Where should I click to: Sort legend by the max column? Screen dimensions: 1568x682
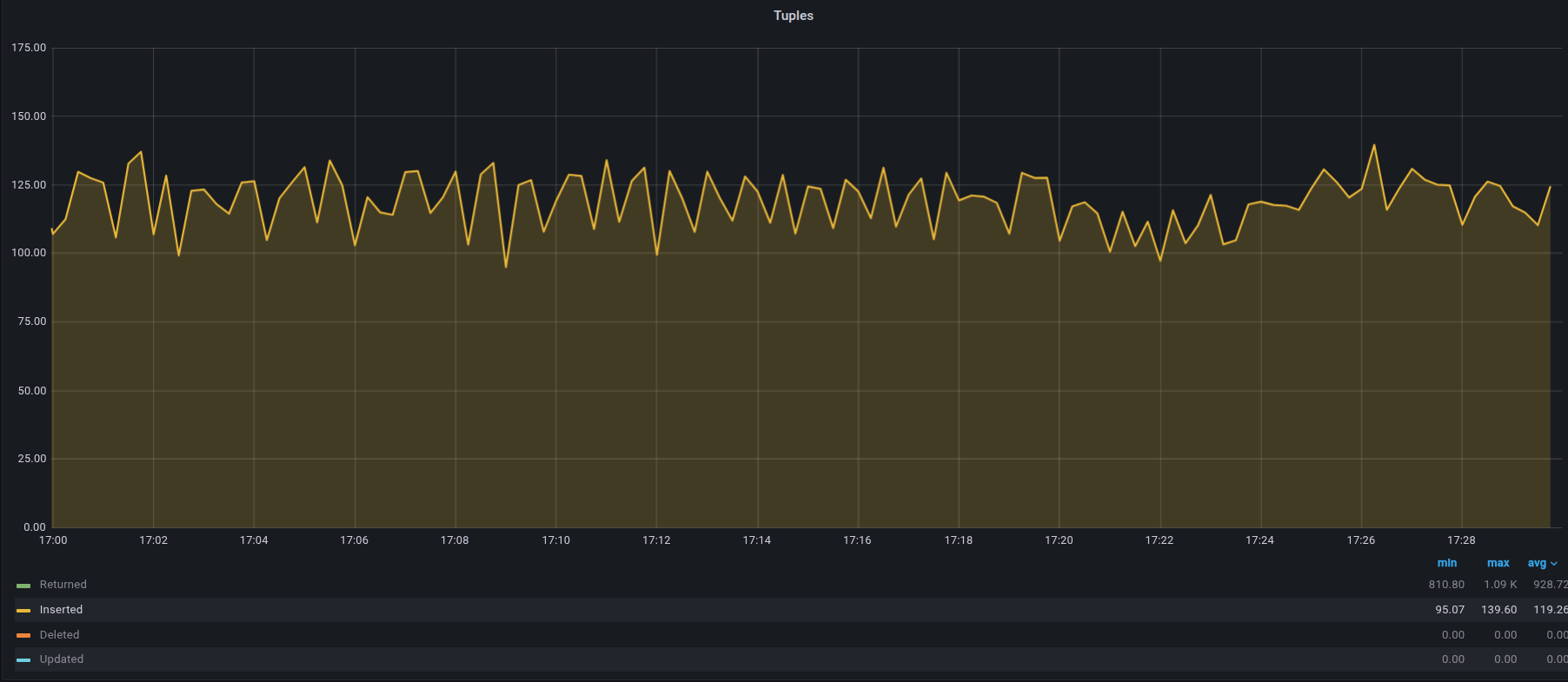(x=1498, y=563)
